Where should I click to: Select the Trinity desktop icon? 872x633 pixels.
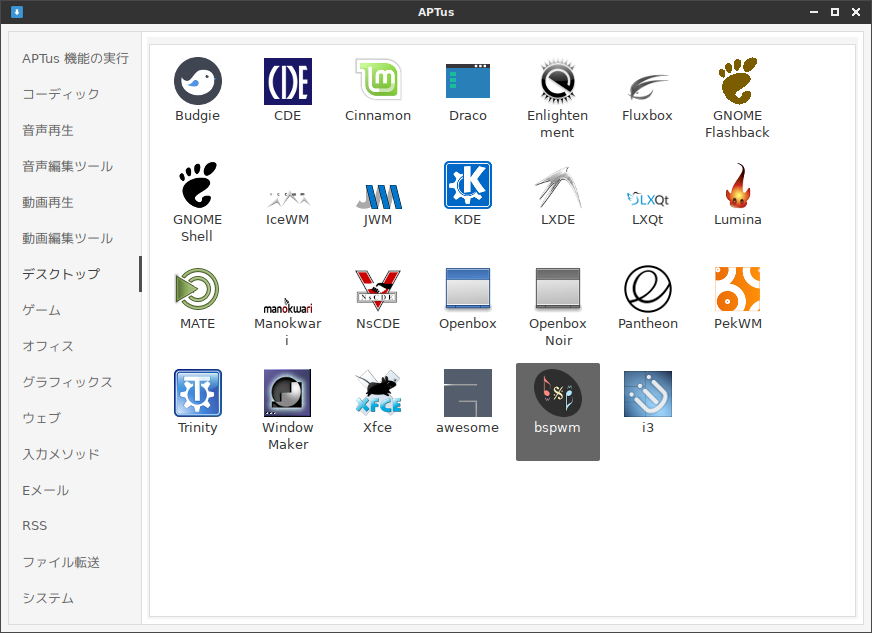[x=197, y=393]
